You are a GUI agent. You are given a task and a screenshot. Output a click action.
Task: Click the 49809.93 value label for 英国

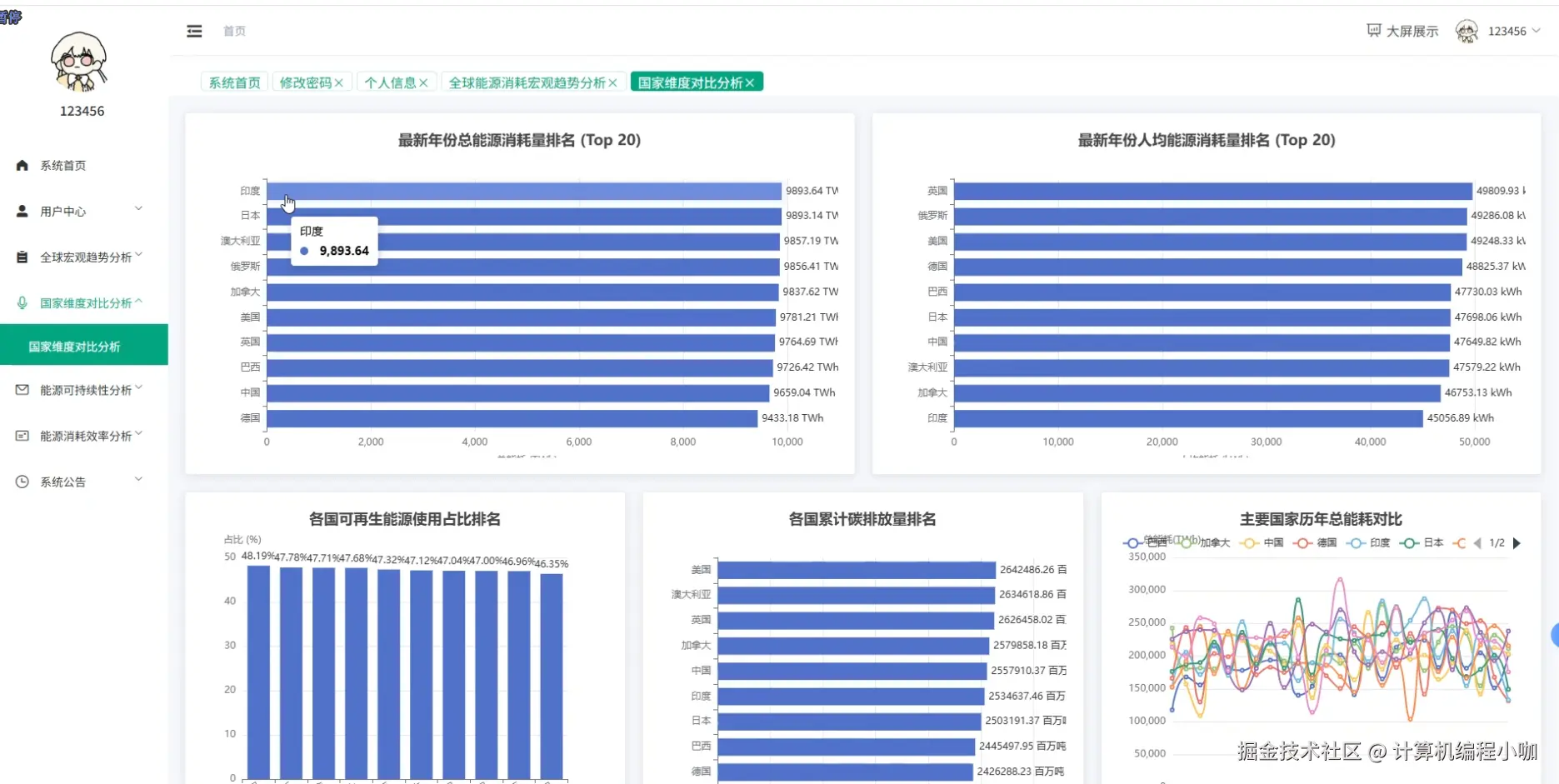(1501, 191)
